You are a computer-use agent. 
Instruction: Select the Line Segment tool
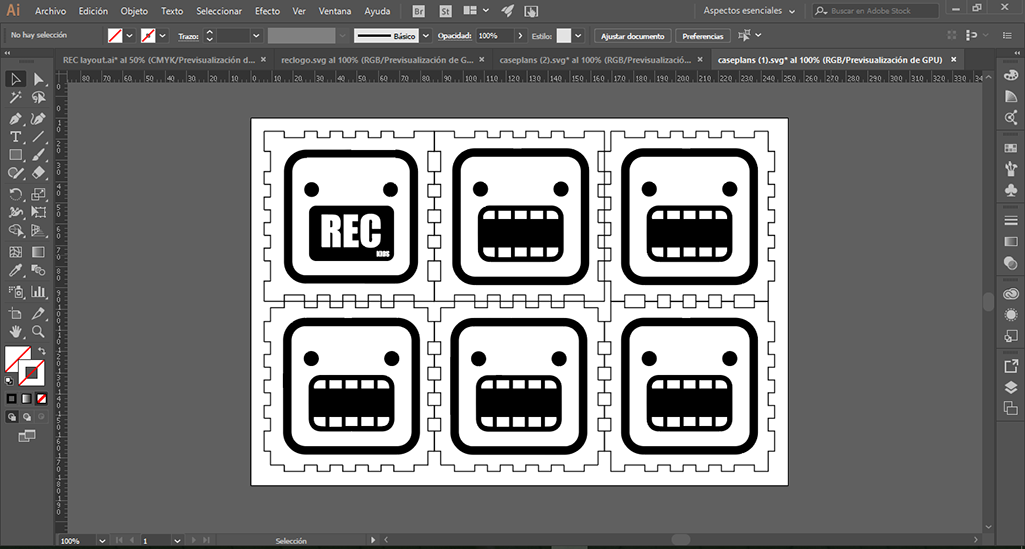39,137
